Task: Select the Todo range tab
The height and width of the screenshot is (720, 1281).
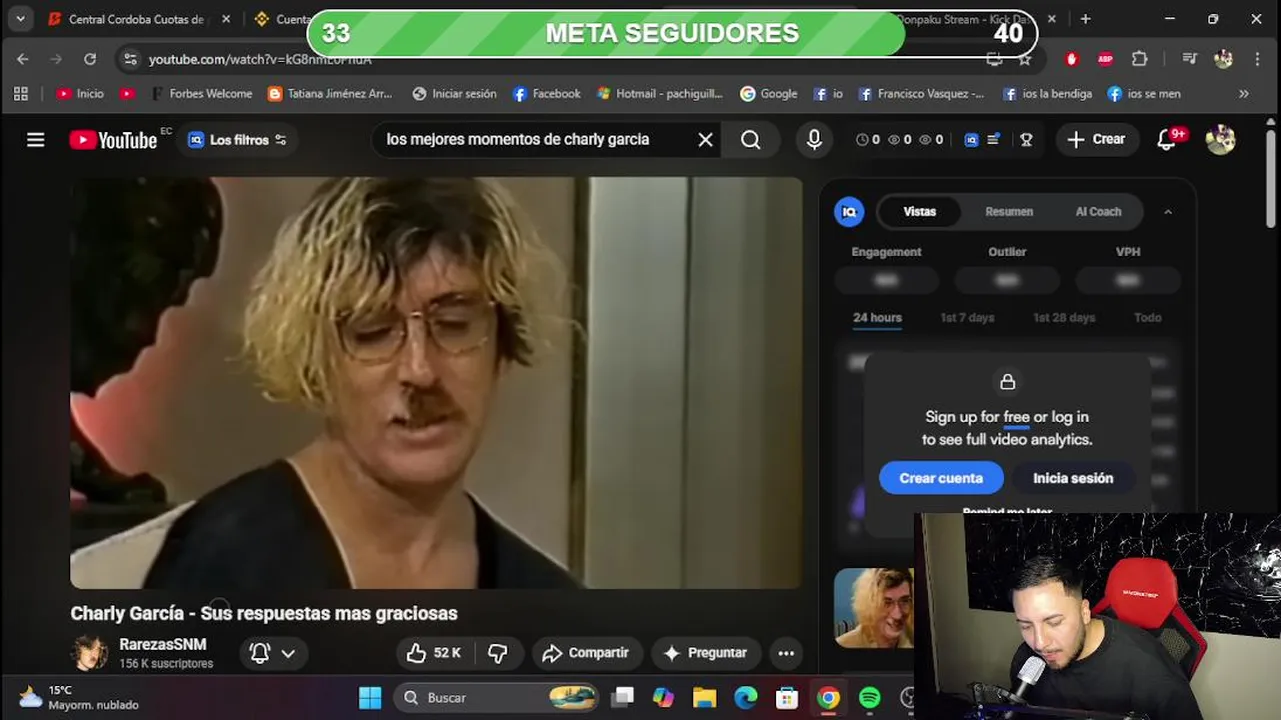Action: pos(1147,317)
